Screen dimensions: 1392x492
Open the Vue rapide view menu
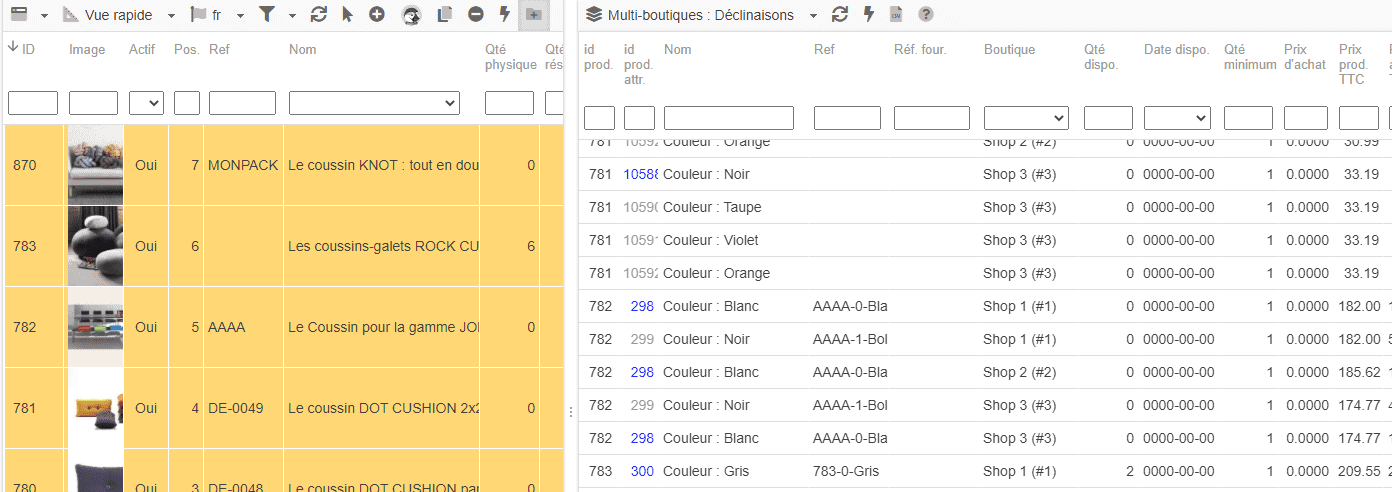(x=118, y=15)
